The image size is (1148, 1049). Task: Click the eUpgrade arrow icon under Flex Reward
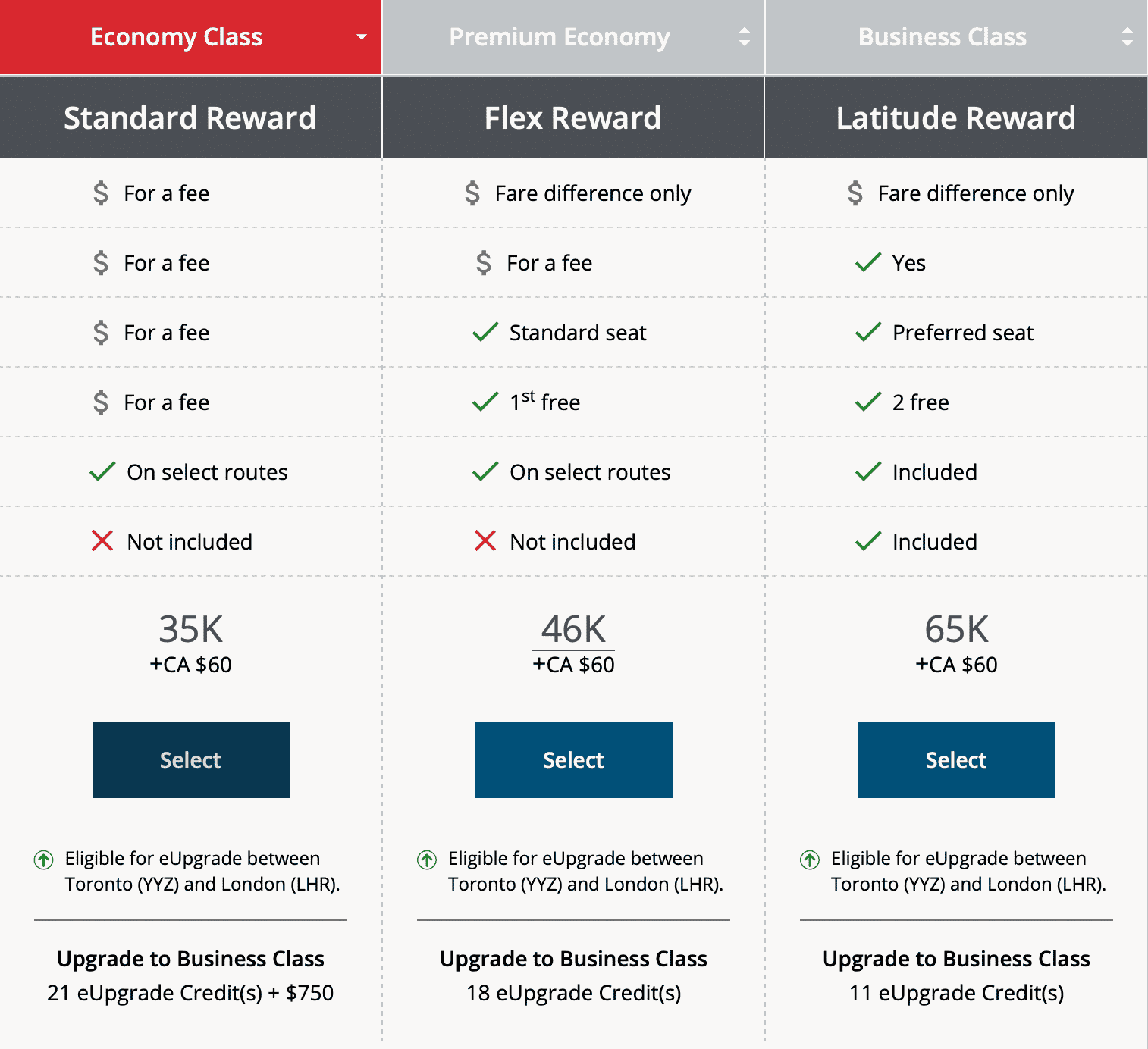(x=427, y=860)
